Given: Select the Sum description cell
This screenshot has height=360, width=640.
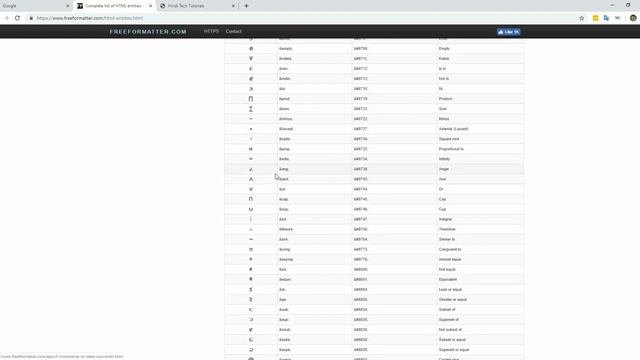Looking at the screenshot, I should [480, 109].
